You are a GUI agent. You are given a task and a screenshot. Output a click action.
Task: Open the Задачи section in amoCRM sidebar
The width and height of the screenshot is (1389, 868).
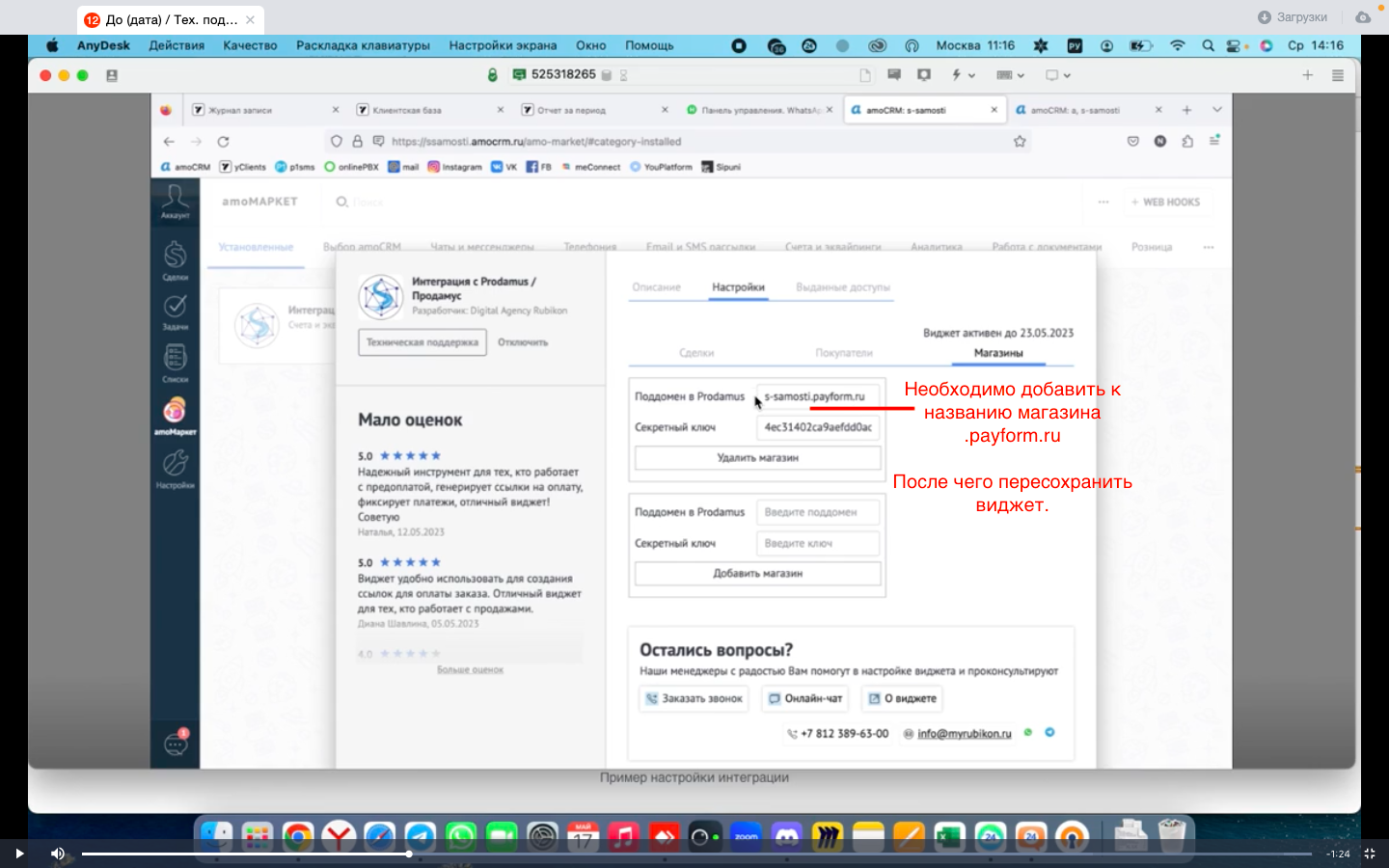175,312
